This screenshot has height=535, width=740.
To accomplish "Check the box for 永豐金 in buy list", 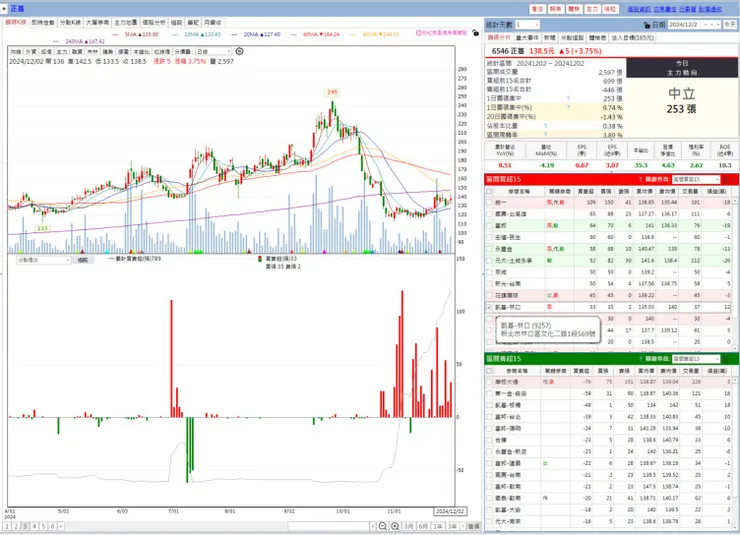I will coord(489,249).
